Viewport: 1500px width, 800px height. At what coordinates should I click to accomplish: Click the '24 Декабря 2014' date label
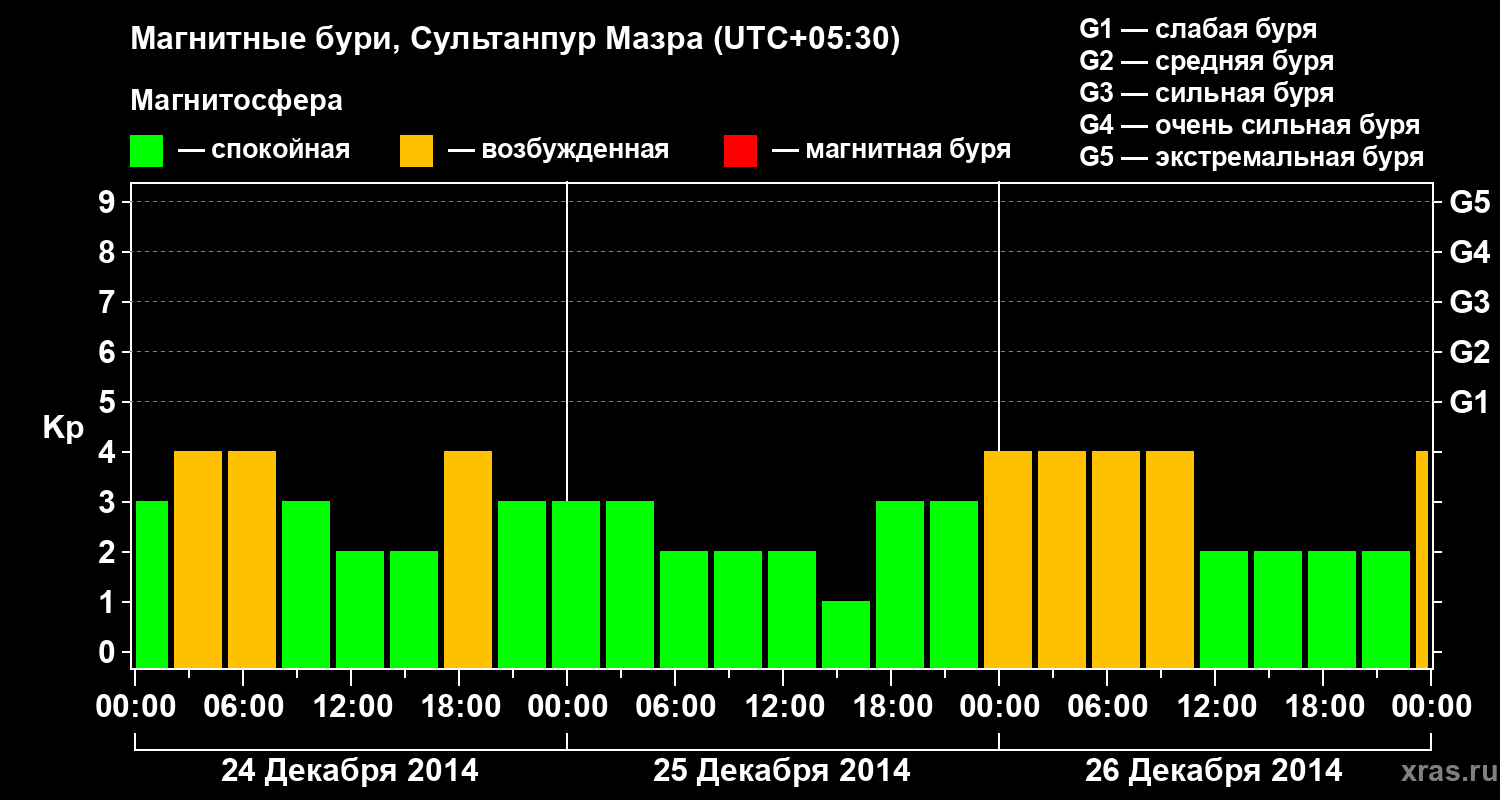350,771
